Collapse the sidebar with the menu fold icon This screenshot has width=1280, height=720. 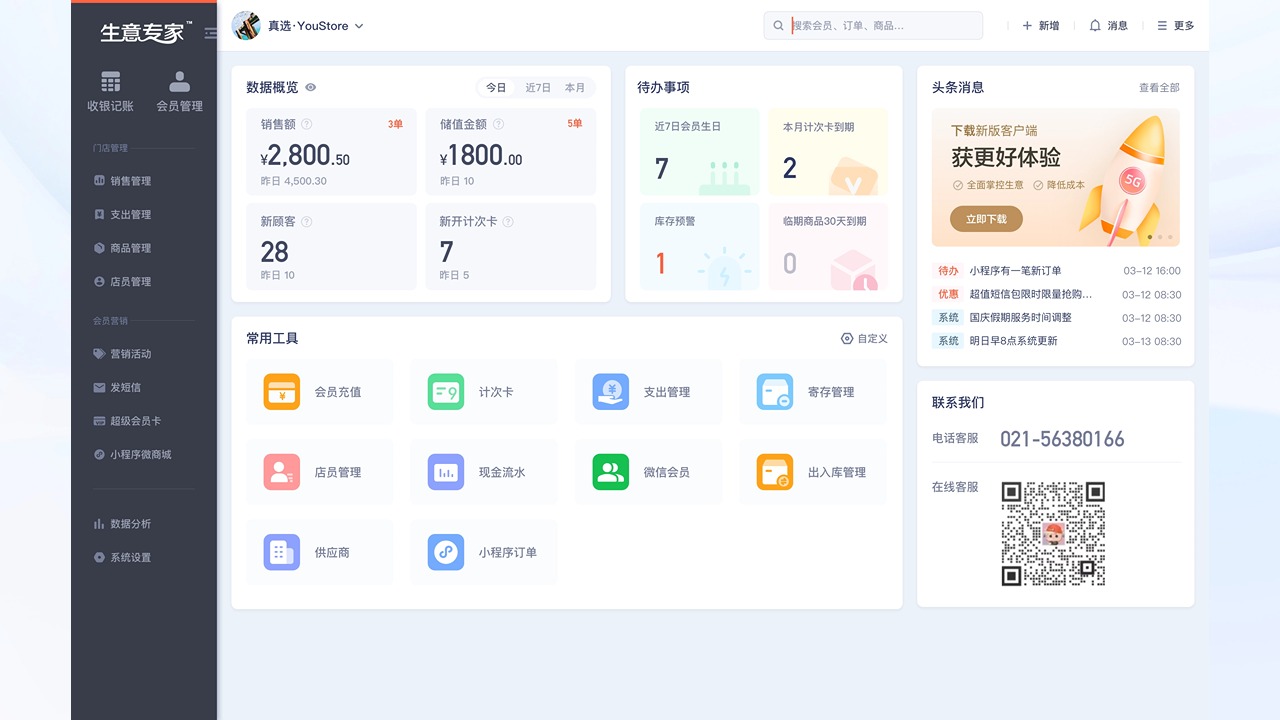pyautogui.click(x=210, y=33)
